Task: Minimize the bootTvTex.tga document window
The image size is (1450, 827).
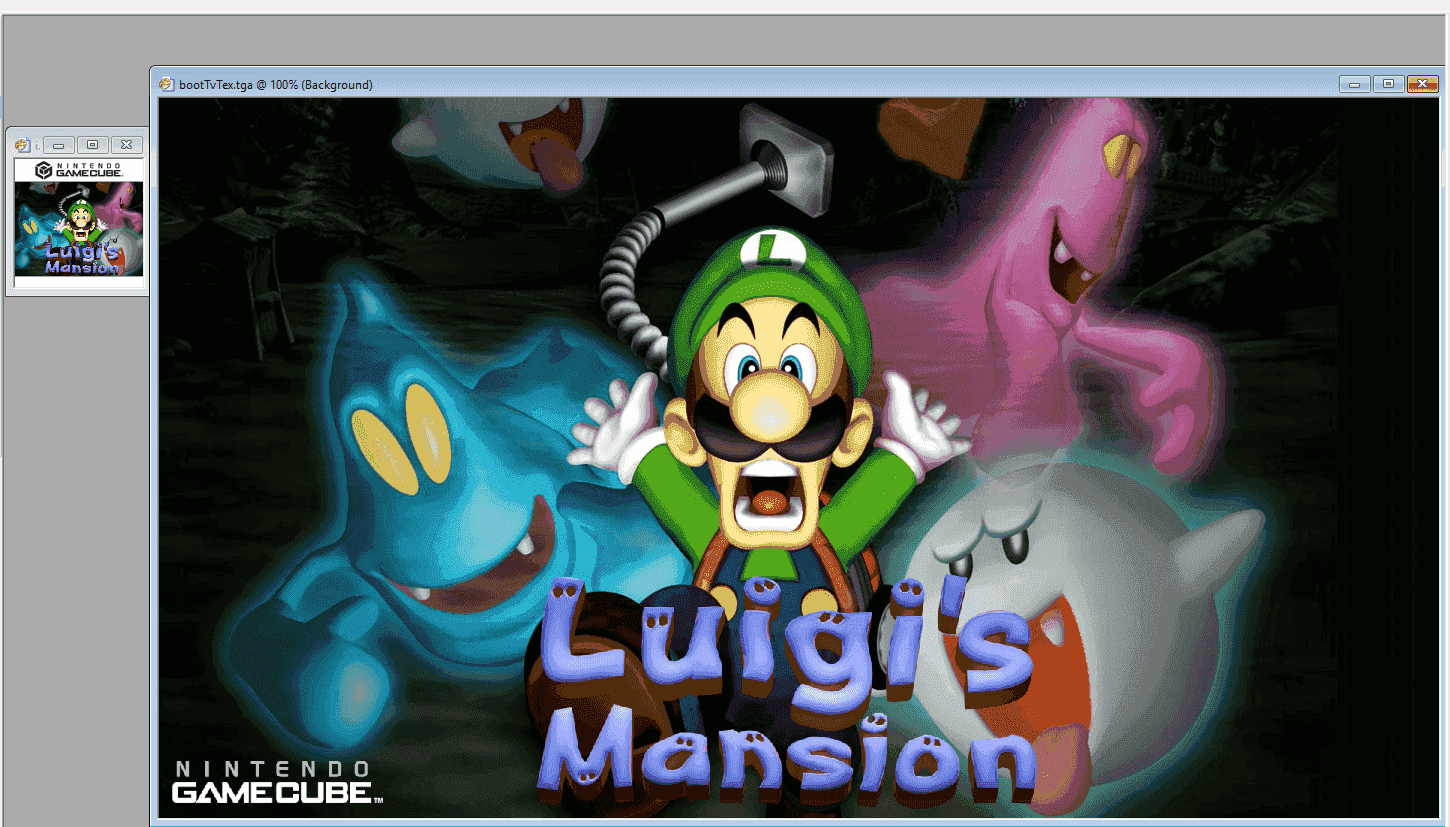Action: tap(1355, 84)
